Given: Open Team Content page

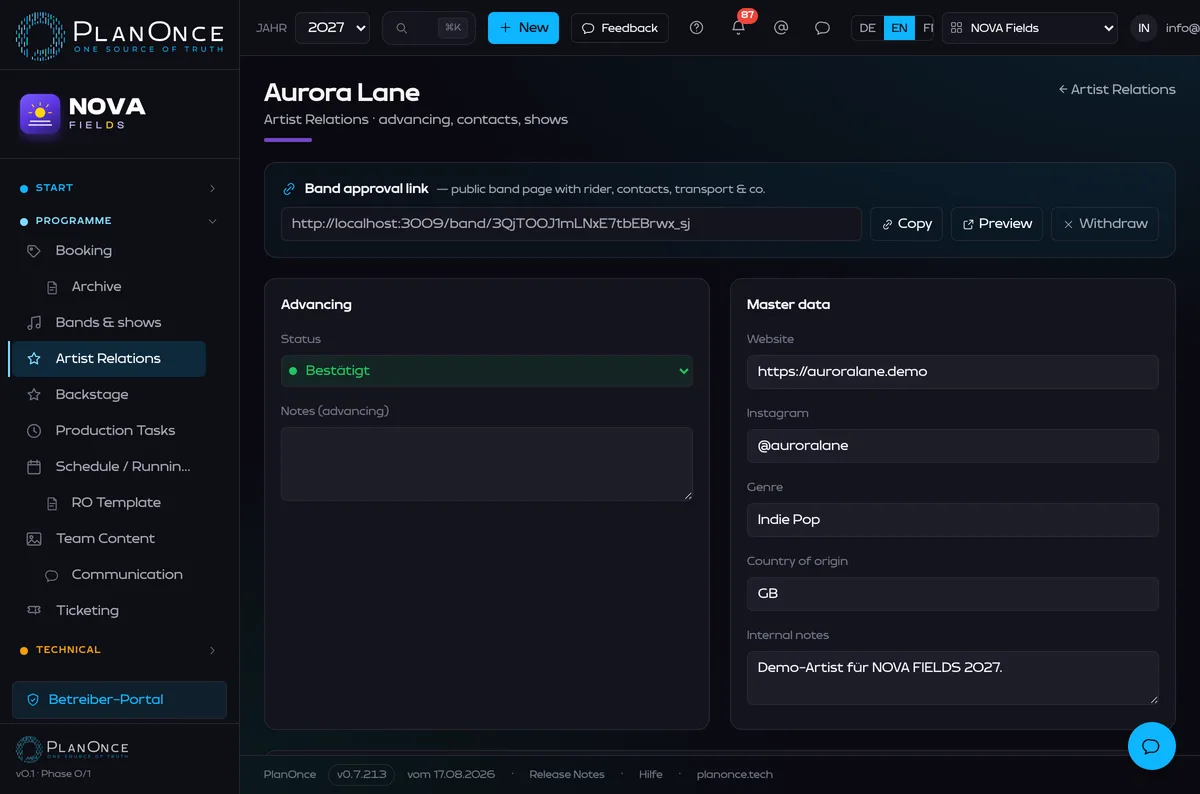Looking at the screenshot, I should pos(107,539).
